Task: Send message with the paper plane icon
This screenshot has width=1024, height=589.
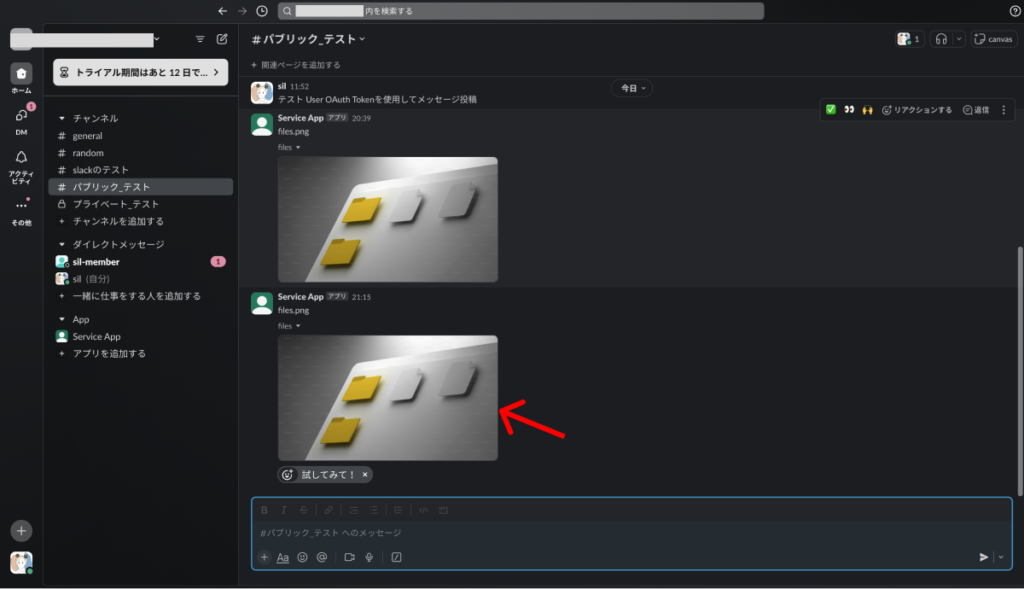Action: coord(984,557)
